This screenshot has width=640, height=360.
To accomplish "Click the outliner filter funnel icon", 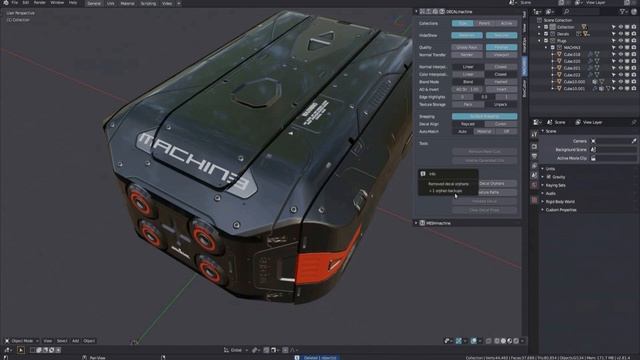I will pyautogui.click(x=622, y=12).
